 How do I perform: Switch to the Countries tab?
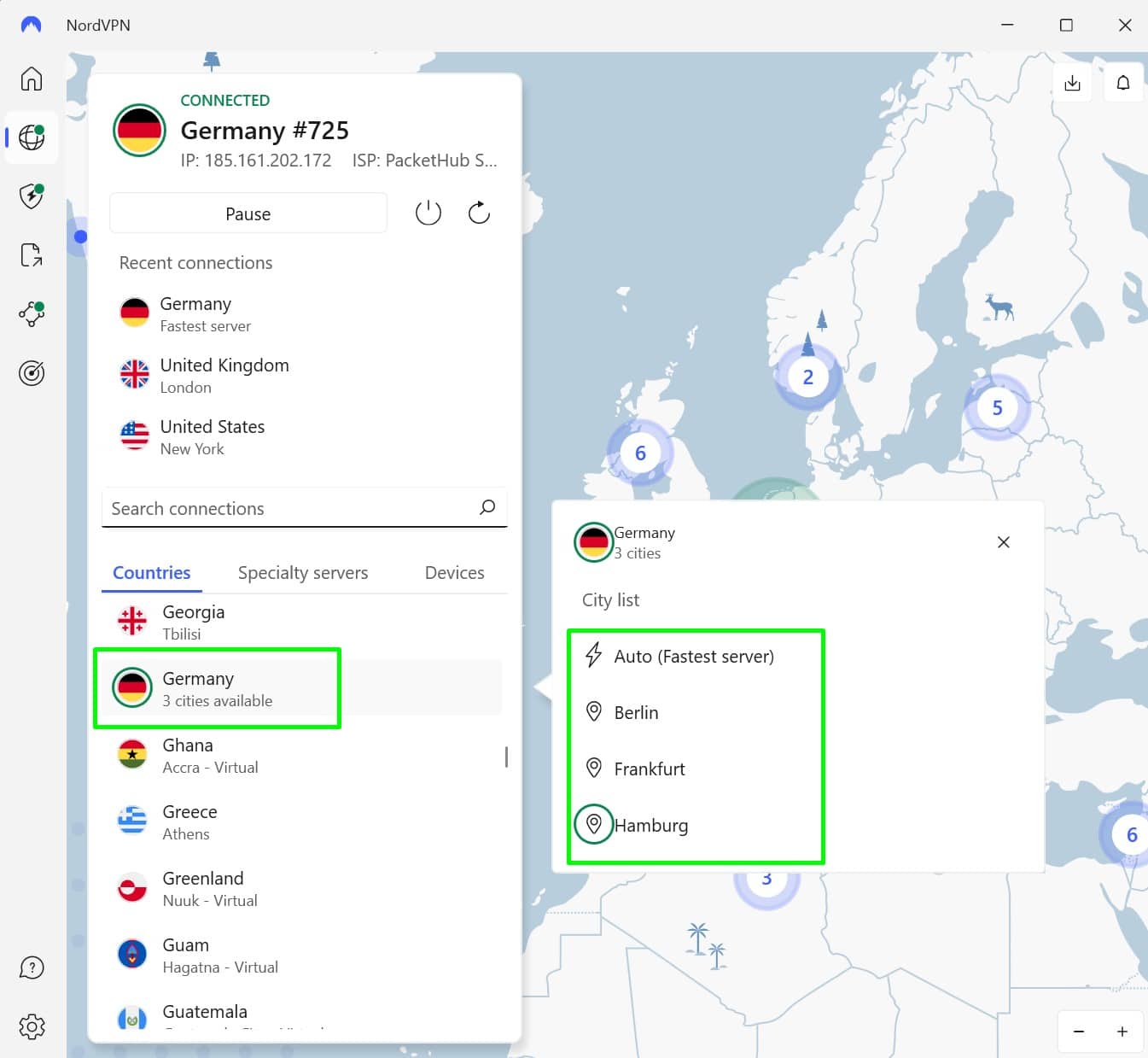click(152, 573)
